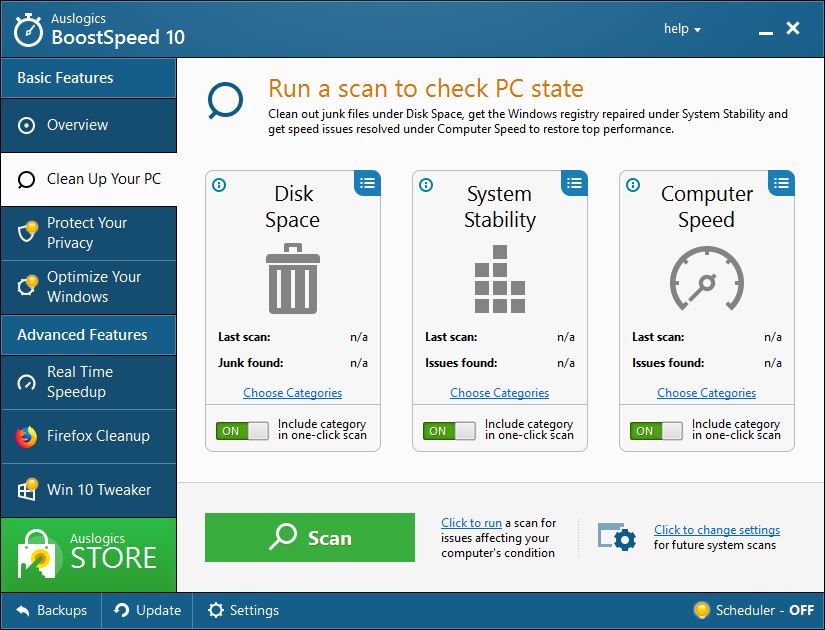Click the stacked blocks icon in System Stability
The height and width of the screenshot is (630, 825).
(500, 279)
